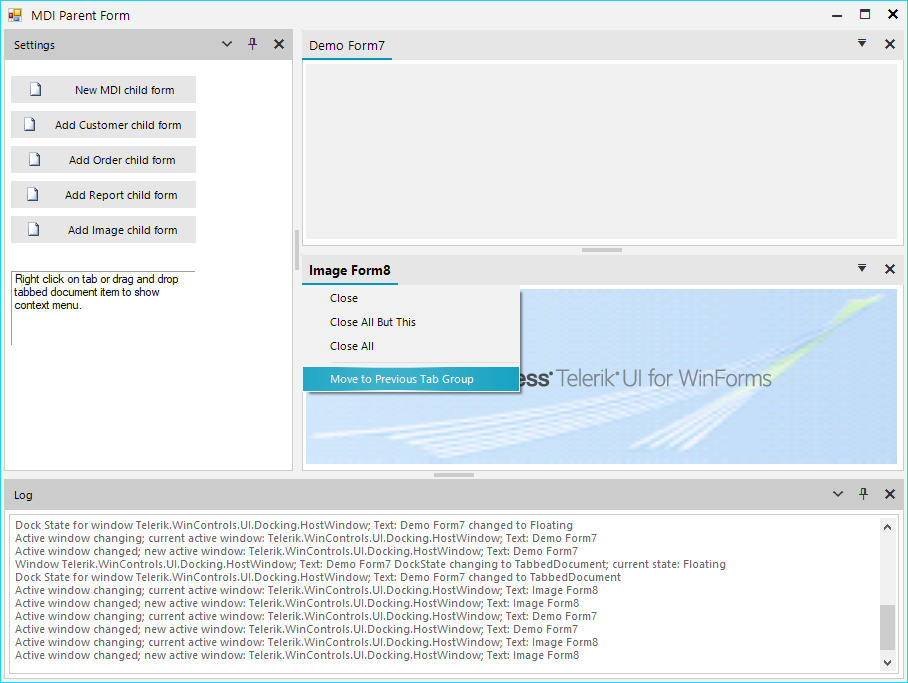This screenshot has width=908, height=683.
Task: Close Demo Form7 document with X icon
Action: pos(890,44)
